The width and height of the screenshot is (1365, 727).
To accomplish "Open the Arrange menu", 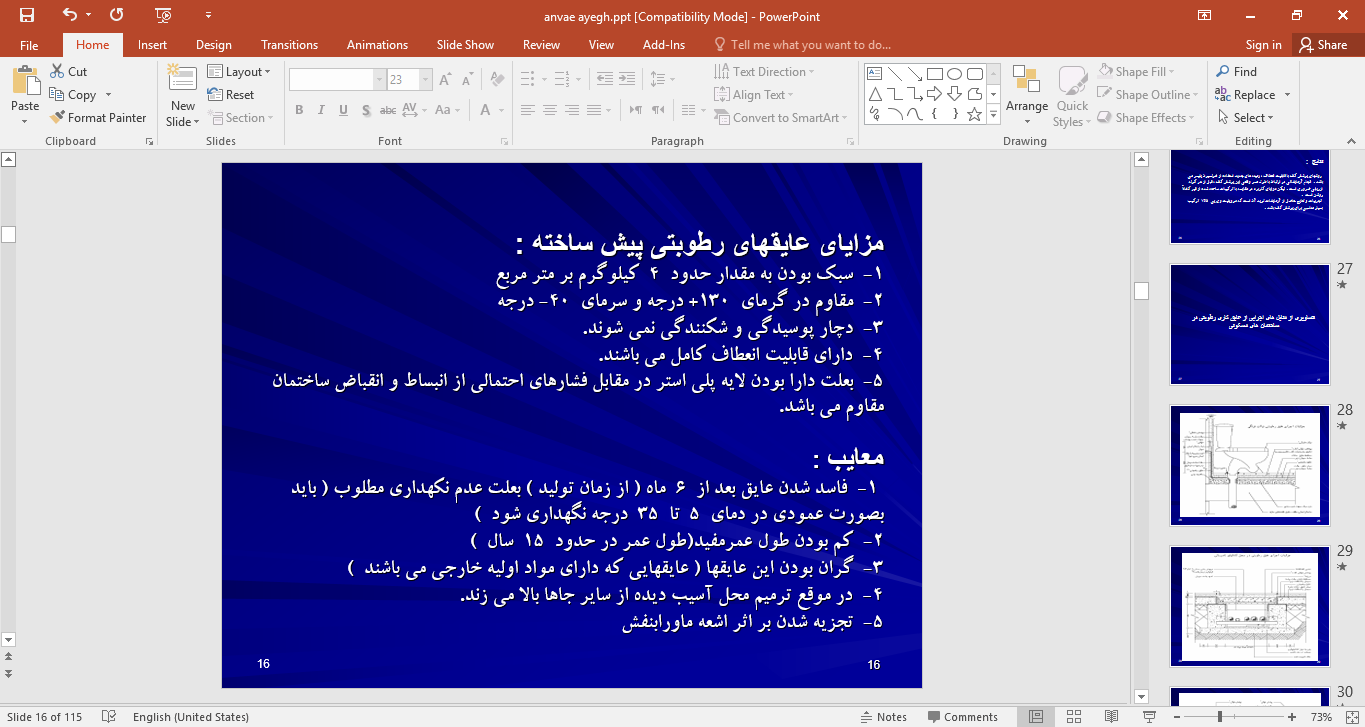I will tap(1027, 96).
